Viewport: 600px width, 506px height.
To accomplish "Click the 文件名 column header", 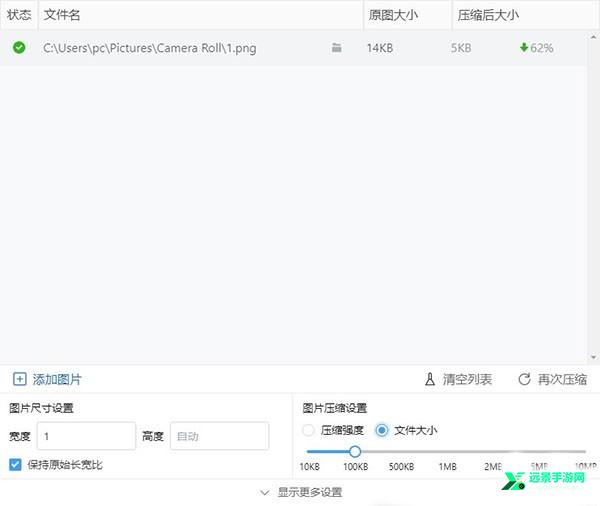I will tap(201, 15).
